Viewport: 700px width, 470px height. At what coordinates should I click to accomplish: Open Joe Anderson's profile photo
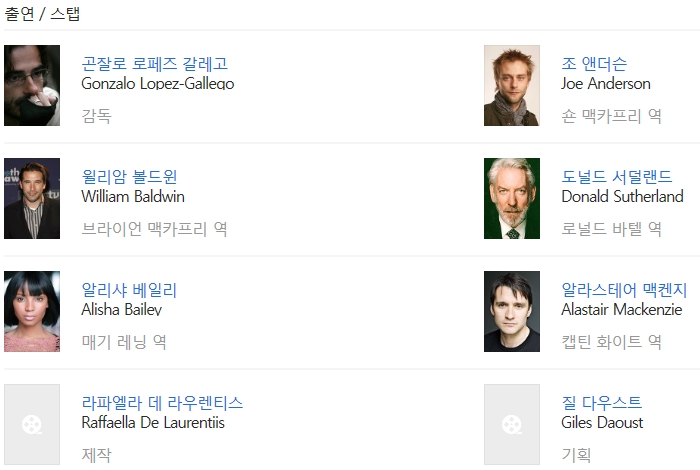click(x=512, y=85)
